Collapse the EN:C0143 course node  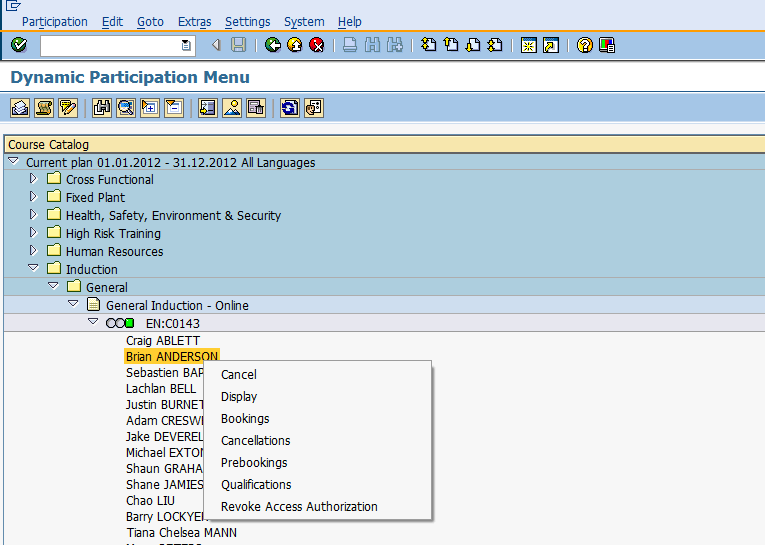pos(93,322)
